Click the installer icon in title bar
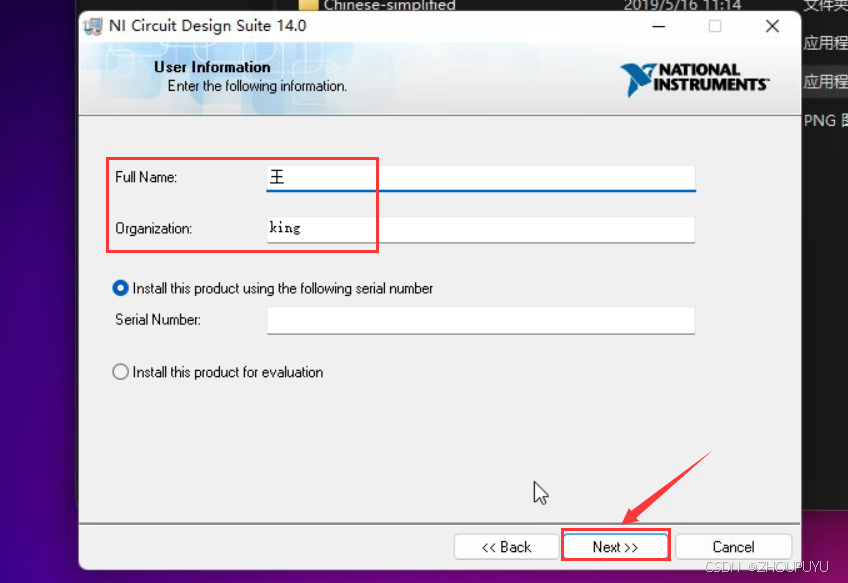 click(x=93, y=26)
